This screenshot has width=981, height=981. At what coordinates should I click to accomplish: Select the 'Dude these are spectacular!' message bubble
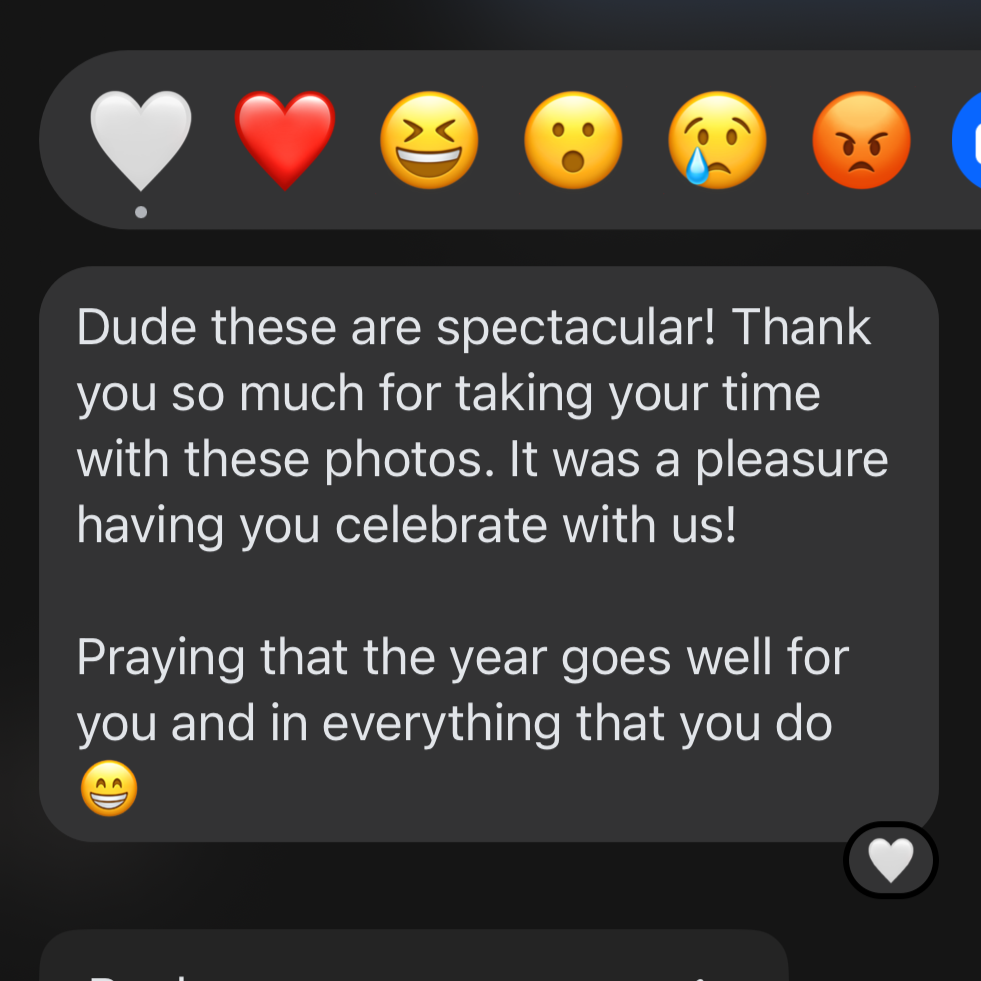pyautogui.click(x=489, y=554)
